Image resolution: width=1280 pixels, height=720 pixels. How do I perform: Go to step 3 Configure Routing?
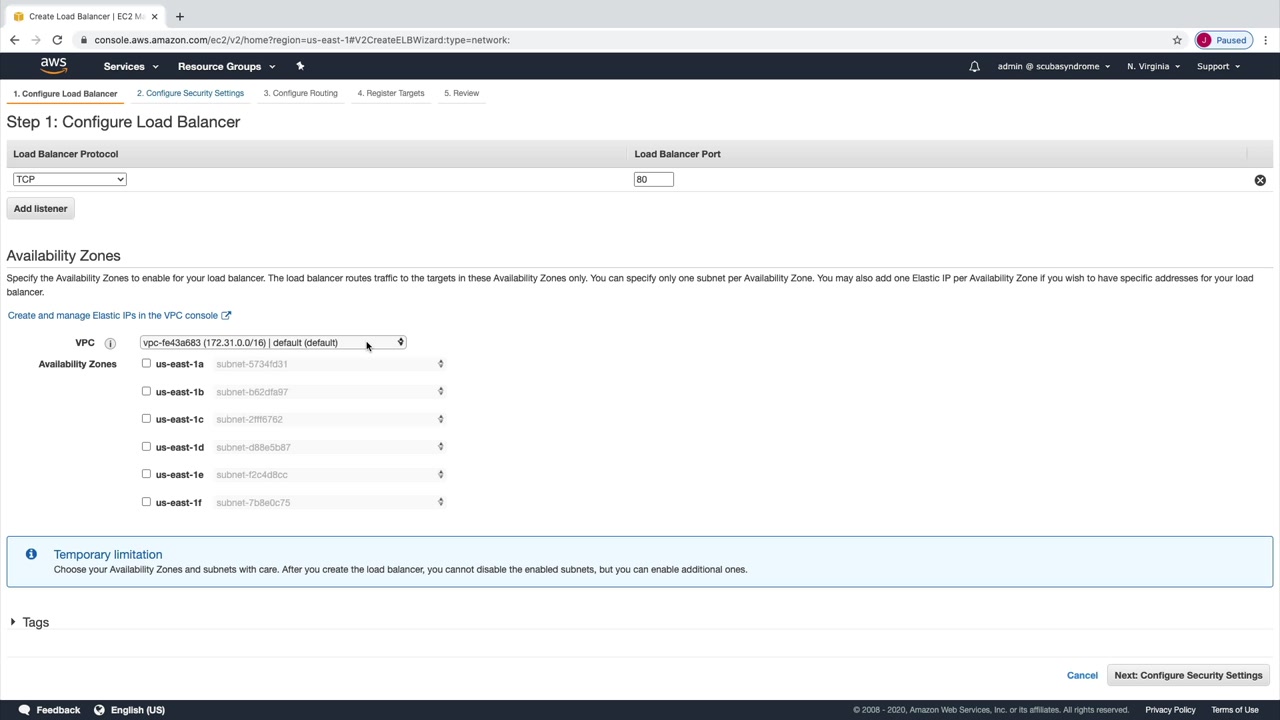pyautogui.click(x=300, y=93)
